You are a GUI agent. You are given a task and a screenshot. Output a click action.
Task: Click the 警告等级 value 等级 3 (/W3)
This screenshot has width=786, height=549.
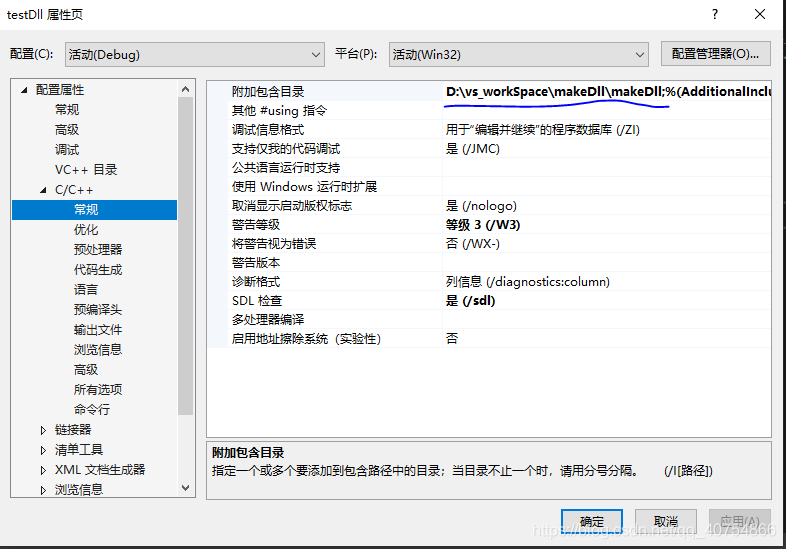pyautogui.click(x=483, y=225)
